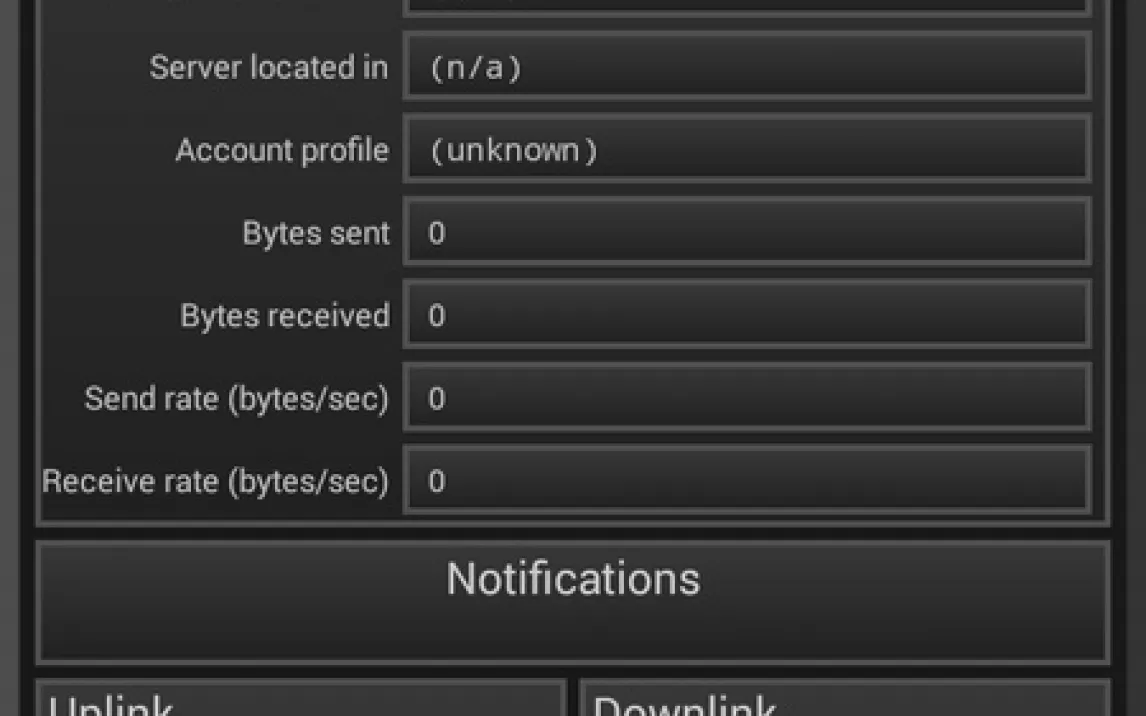Click the Send rate (bytes/sec) value field
Image resolution: width=1146 pixels, height=716 pixels.
tap(747, 397)
